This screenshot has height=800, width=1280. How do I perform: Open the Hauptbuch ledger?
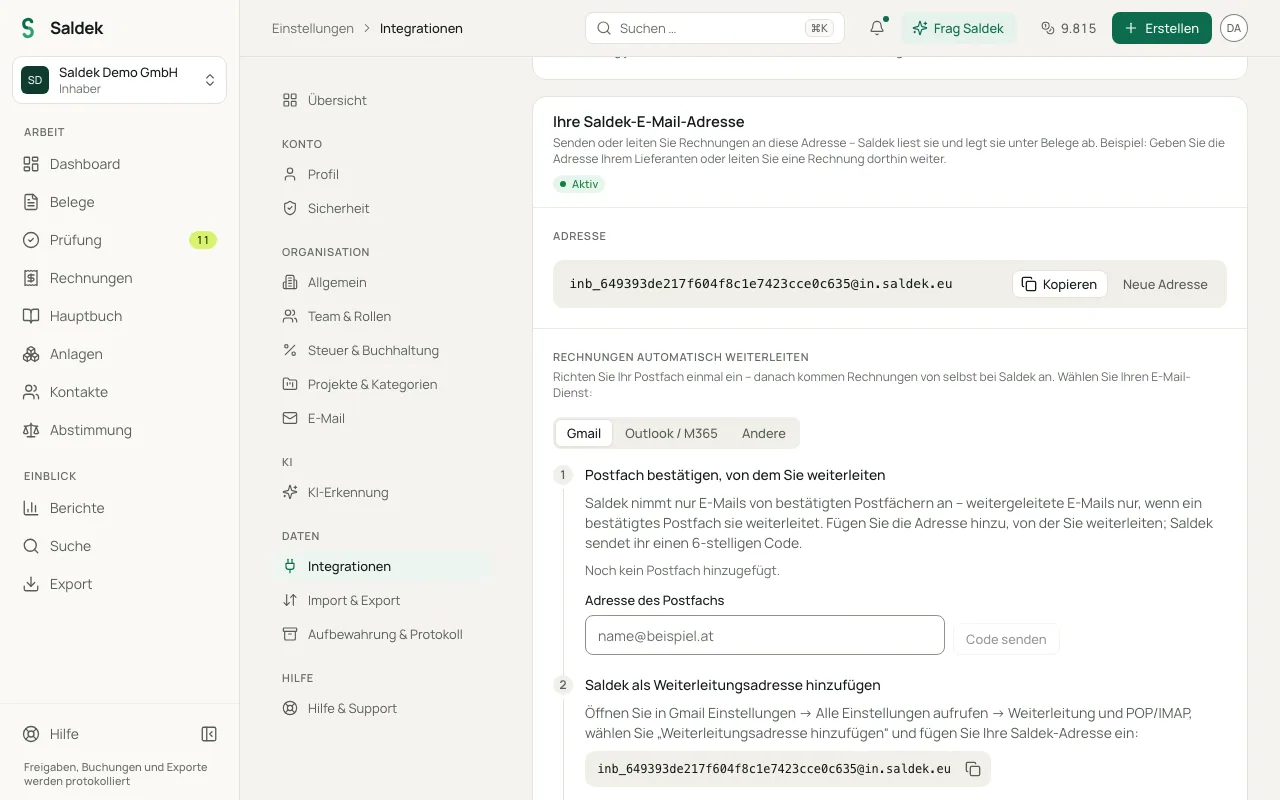[x=120, y=316]
